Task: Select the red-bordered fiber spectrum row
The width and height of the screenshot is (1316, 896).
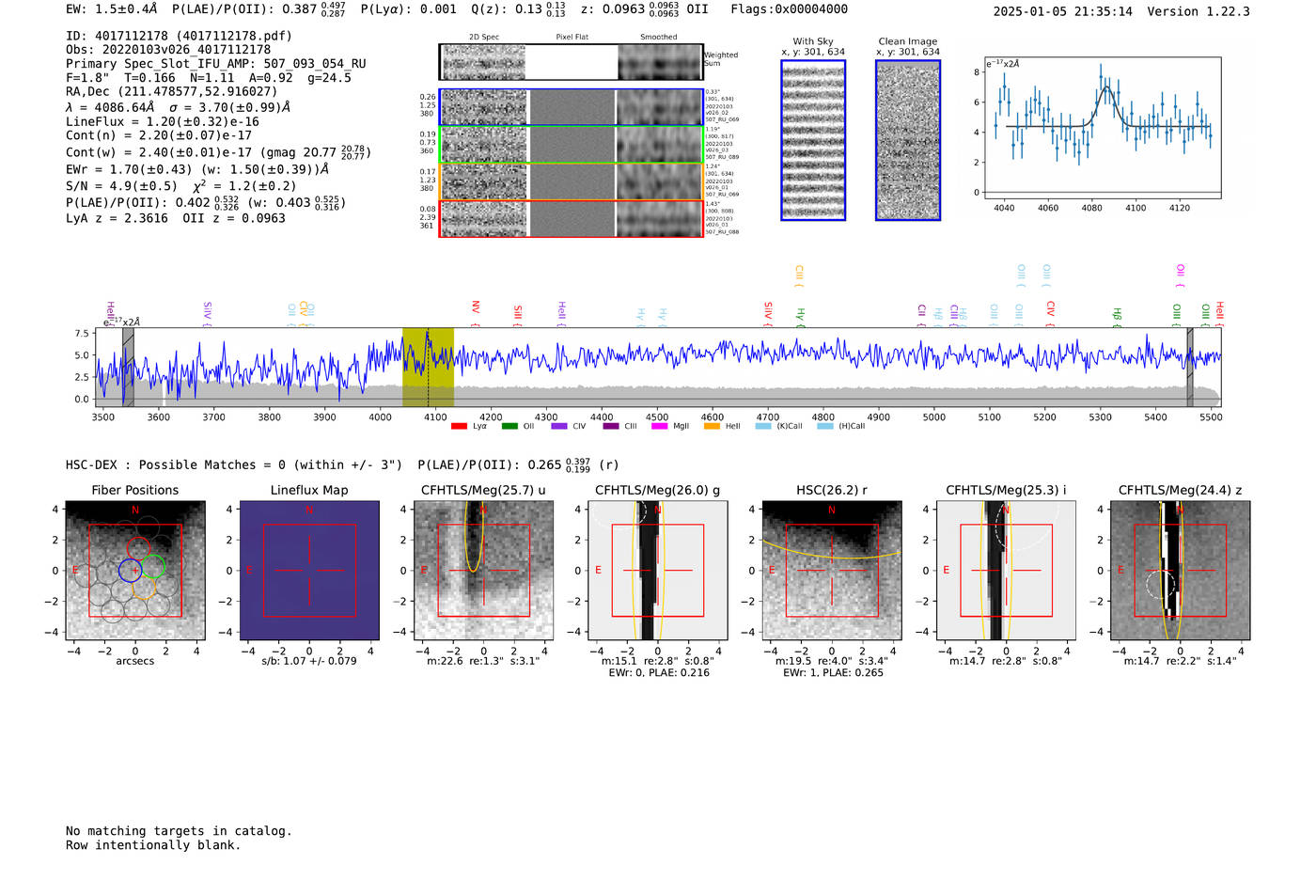Action: 571,218
